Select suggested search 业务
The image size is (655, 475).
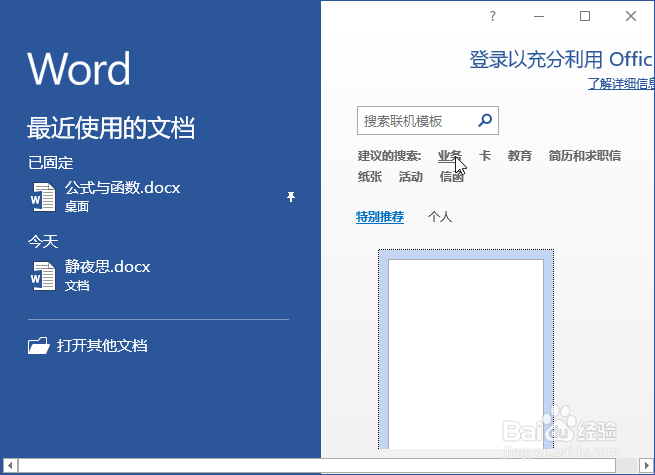[x=449, y=156]
